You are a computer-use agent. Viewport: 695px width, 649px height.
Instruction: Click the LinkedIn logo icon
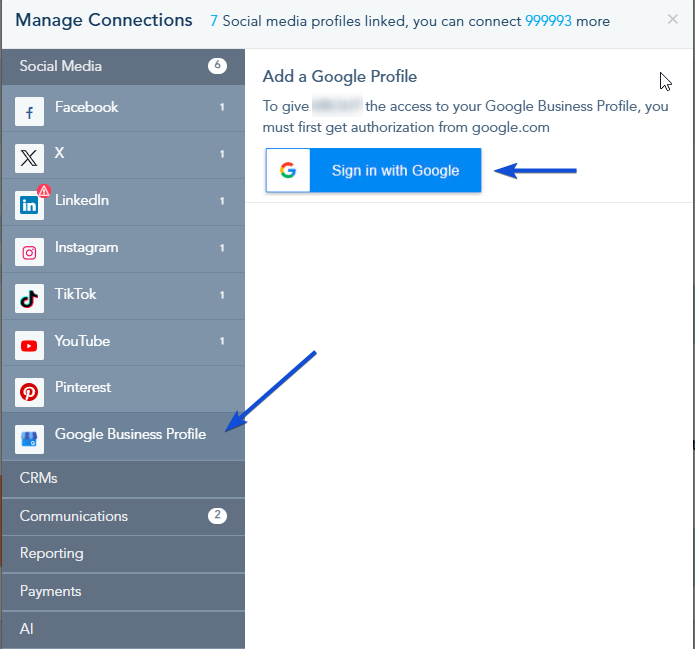coord(29,205)
